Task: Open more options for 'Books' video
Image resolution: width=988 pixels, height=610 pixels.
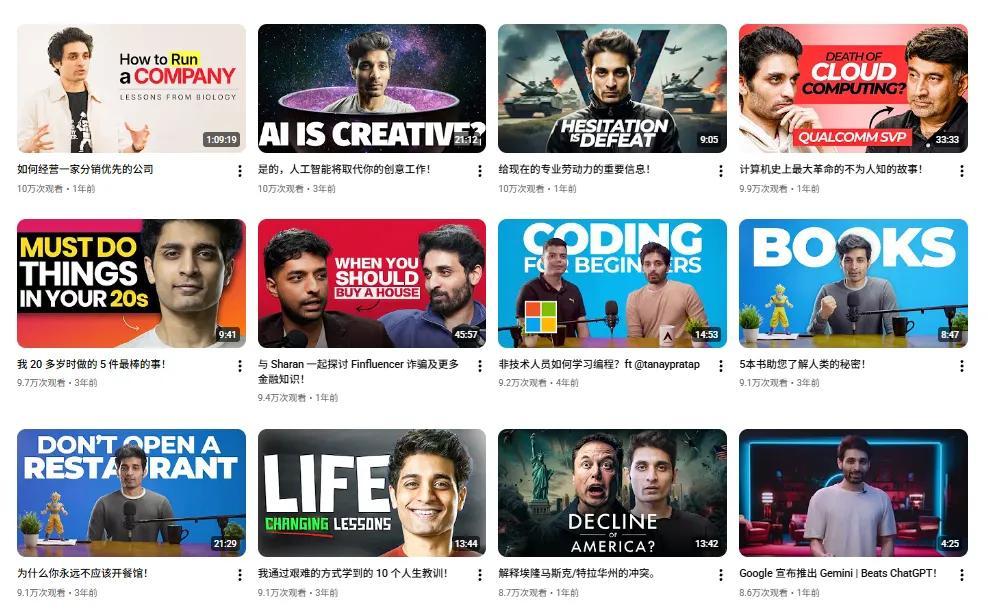Action: click(962, 366)
